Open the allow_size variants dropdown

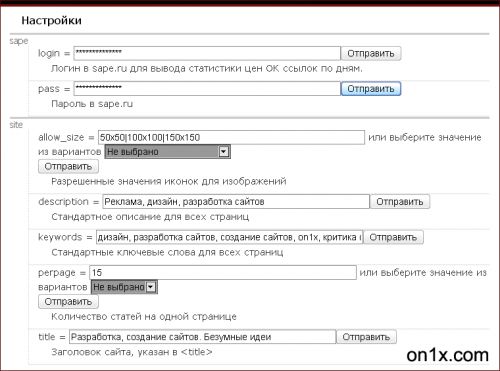coord(168,152)
